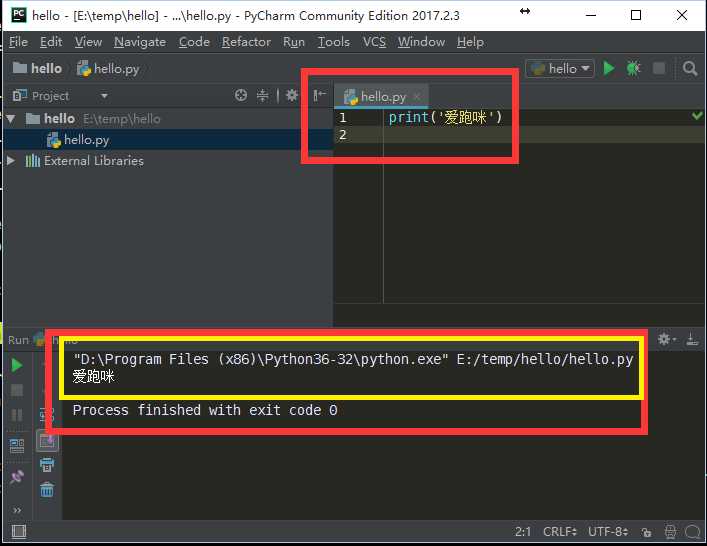This screenshot has width=707, height=546.
Task: Click Process finished with exit code 0 text
Action: pos(205,410)
